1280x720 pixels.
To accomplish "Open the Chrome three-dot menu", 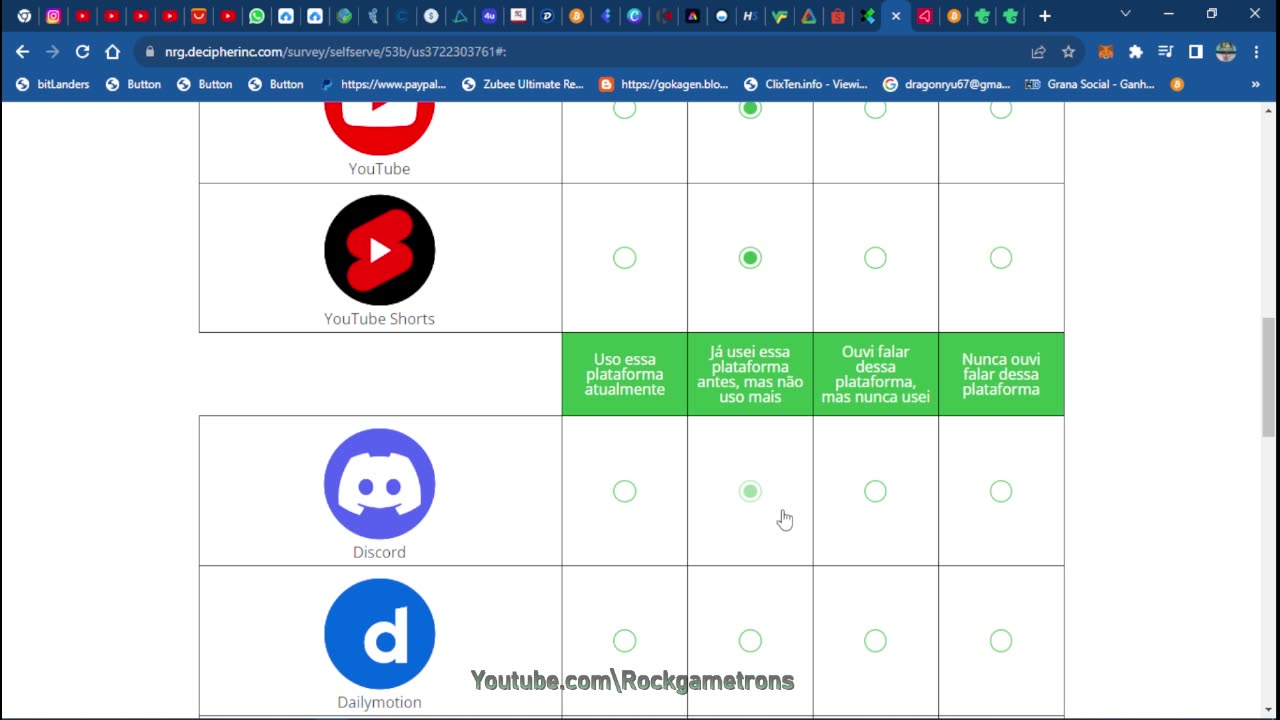I will click(x=1256, y=52).
